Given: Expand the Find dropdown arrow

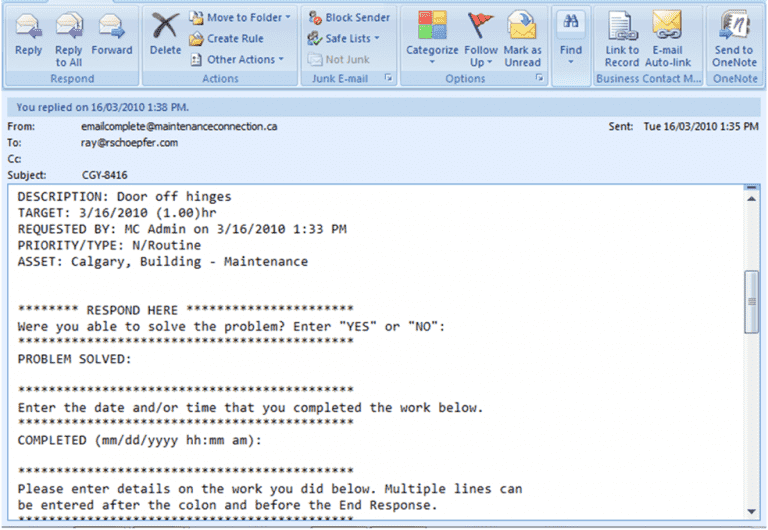Looking at the screenshot, I should (571, 62).
